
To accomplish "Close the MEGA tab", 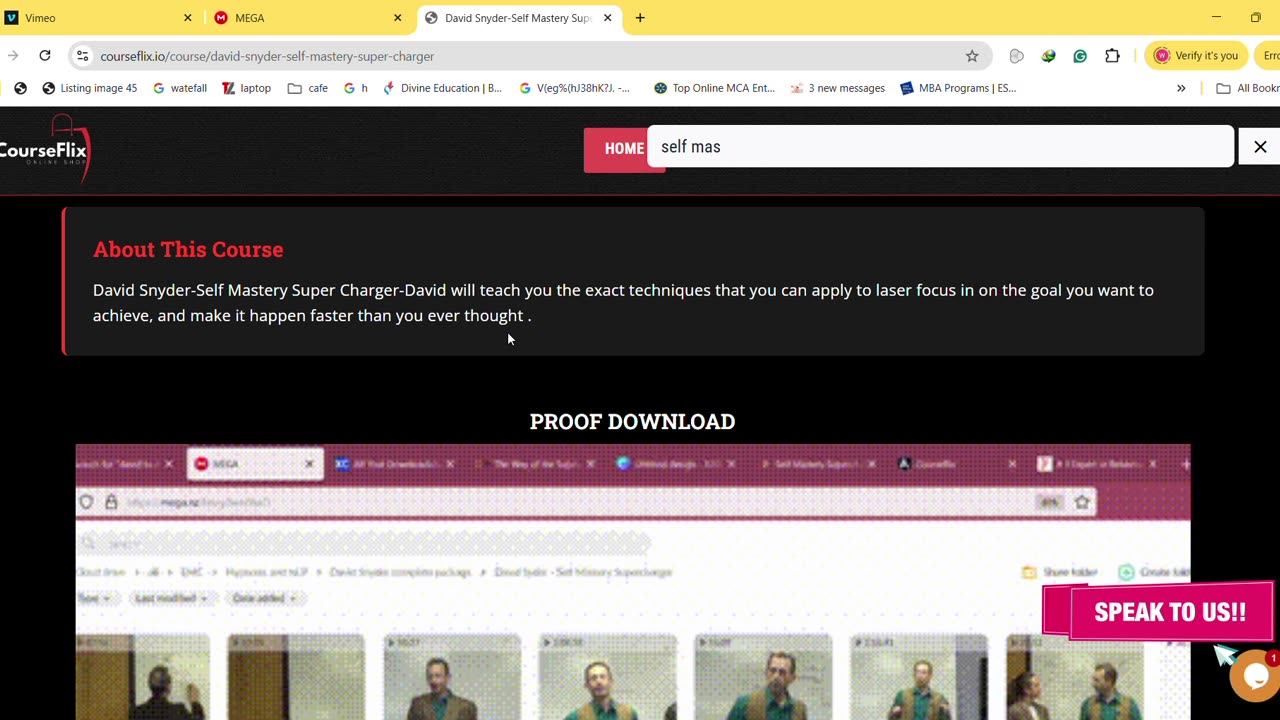I will tap(398, 18).
